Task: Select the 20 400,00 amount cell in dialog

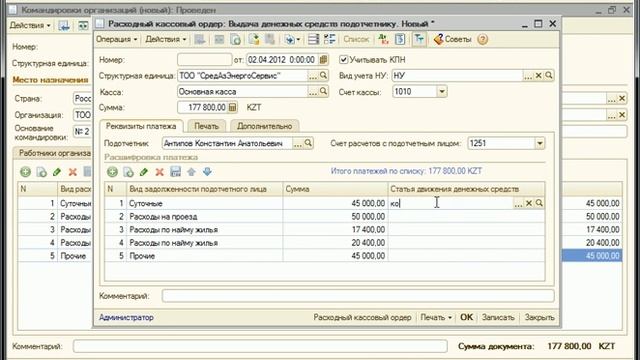Action: (335, 242)
